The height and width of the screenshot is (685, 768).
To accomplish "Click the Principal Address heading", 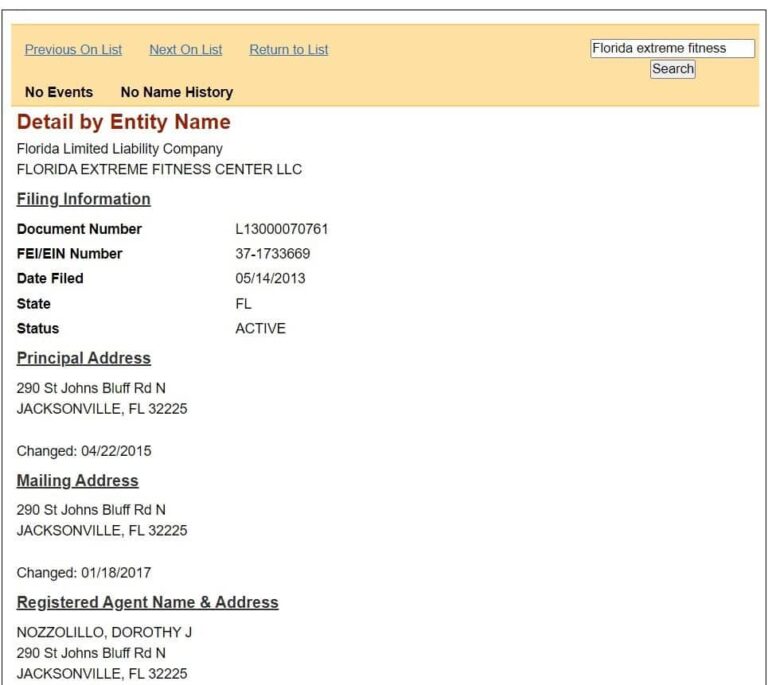I will point(83,358).
